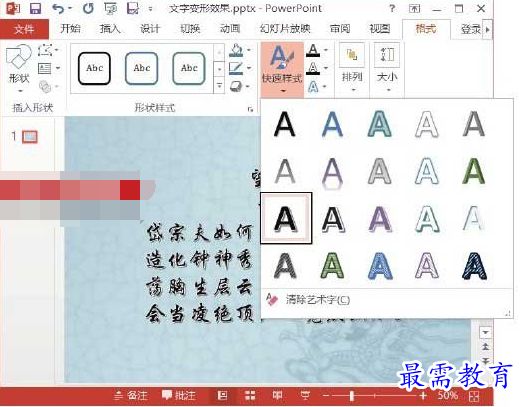Show next row of shape styles
521x407 pixels.
pos(219,69)
